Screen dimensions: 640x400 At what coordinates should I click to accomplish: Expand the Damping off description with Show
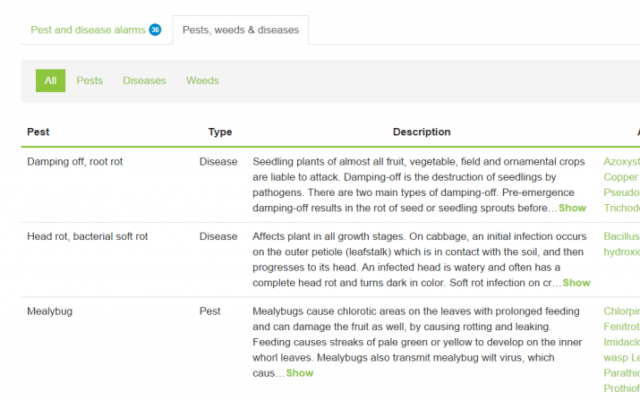[572, 208]
